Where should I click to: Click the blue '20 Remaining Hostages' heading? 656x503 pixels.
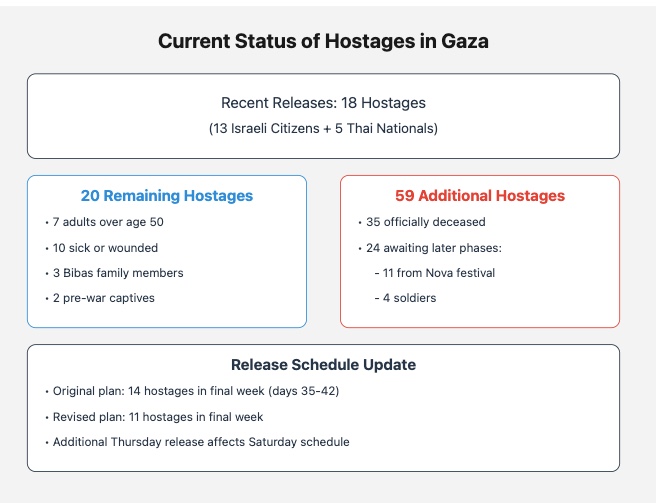pos(167,196)
